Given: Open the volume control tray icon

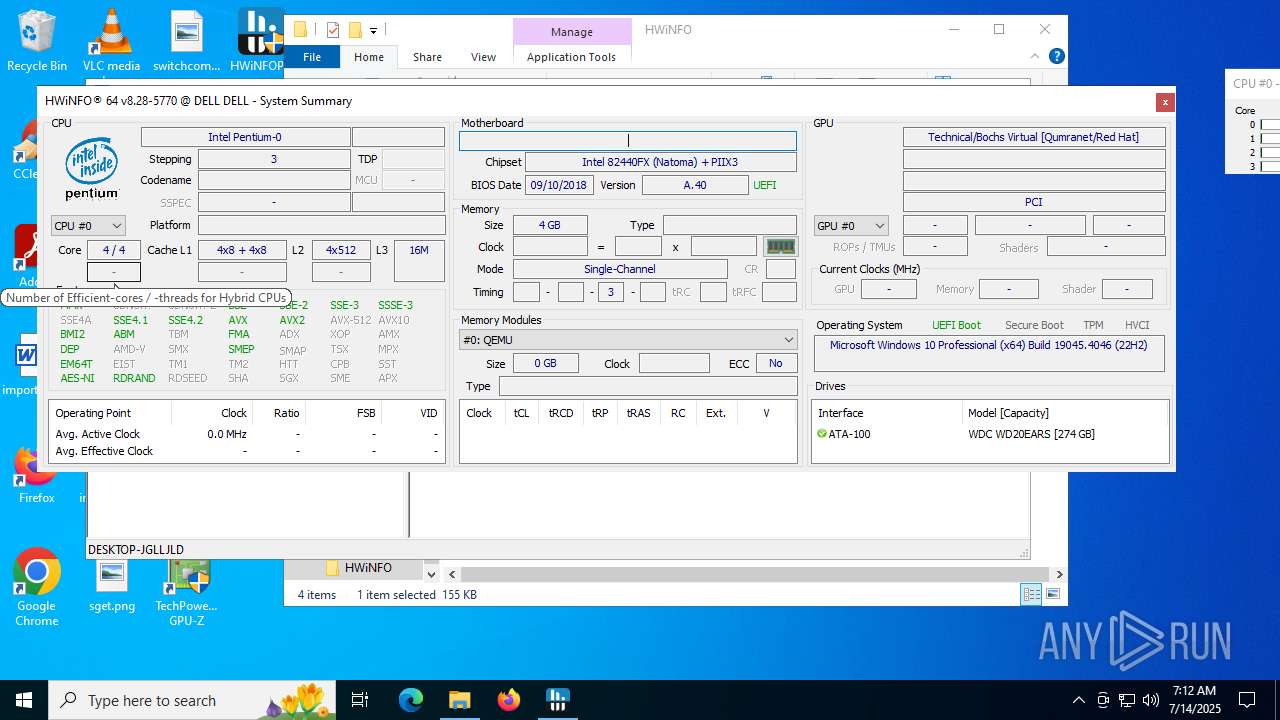Looking at the screenshot, I should pyautogui.click(x=1151, y=700).
